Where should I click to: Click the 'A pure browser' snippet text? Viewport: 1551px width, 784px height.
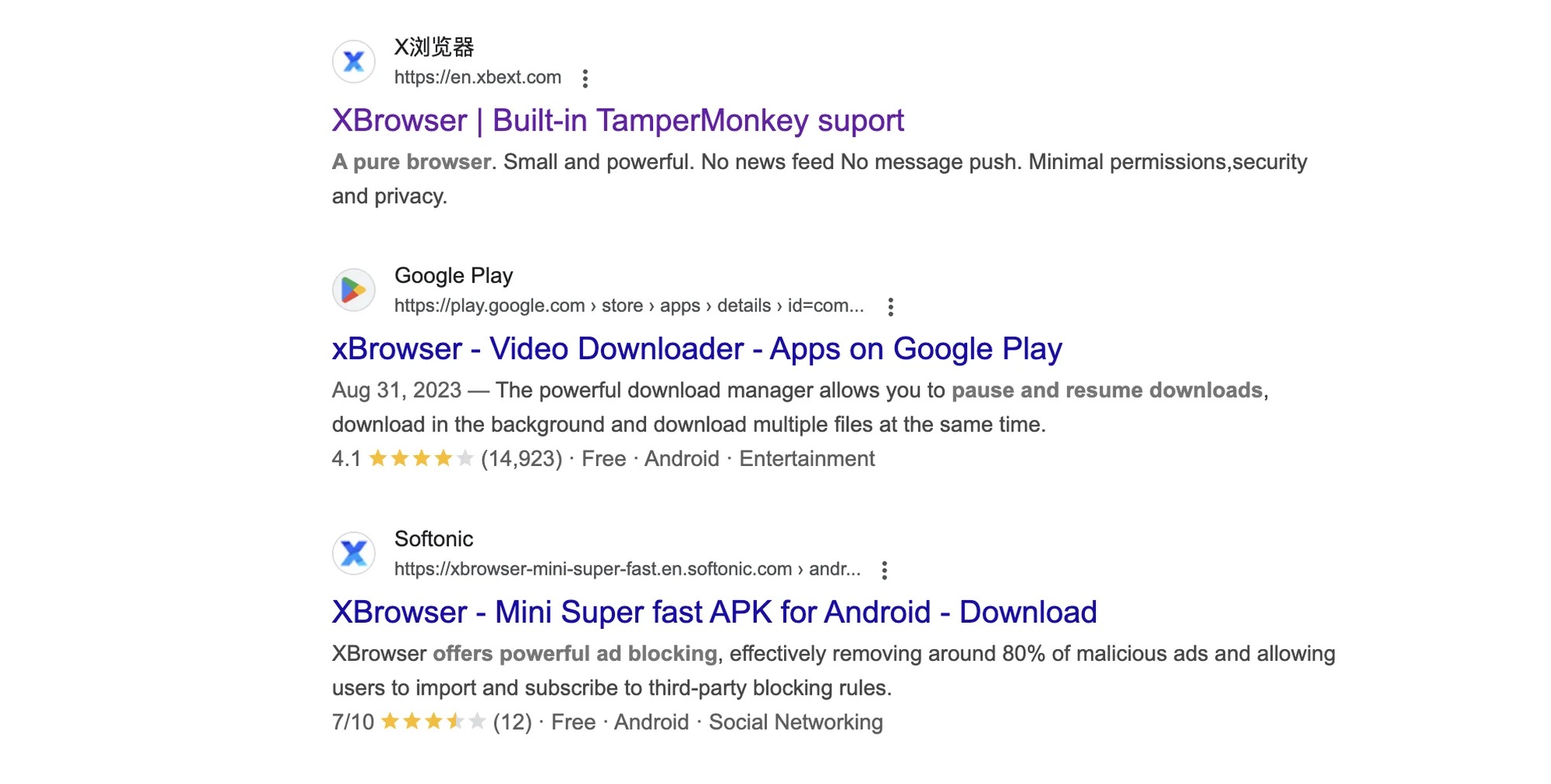[x=411, y=162]
